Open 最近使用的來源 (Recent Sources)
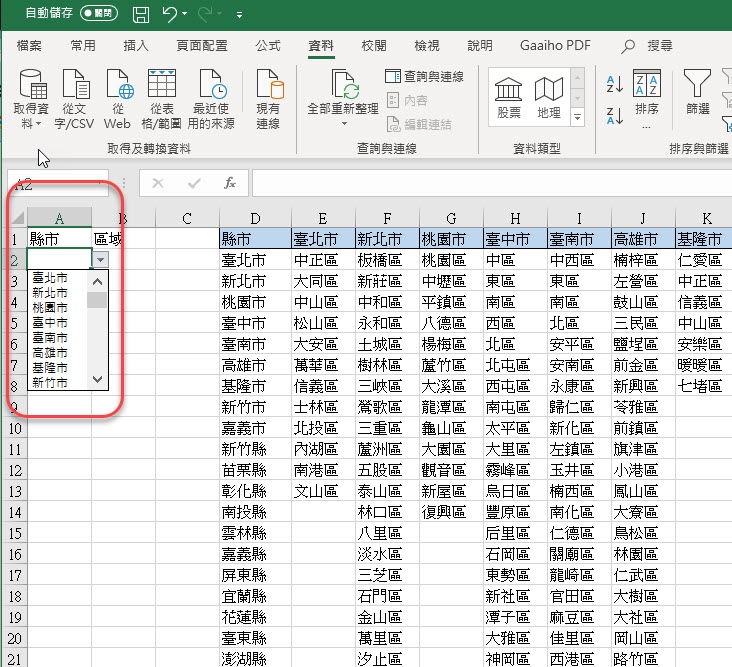Image resolution: width=732 pixels, height=667 pixels. click(212, 86)
